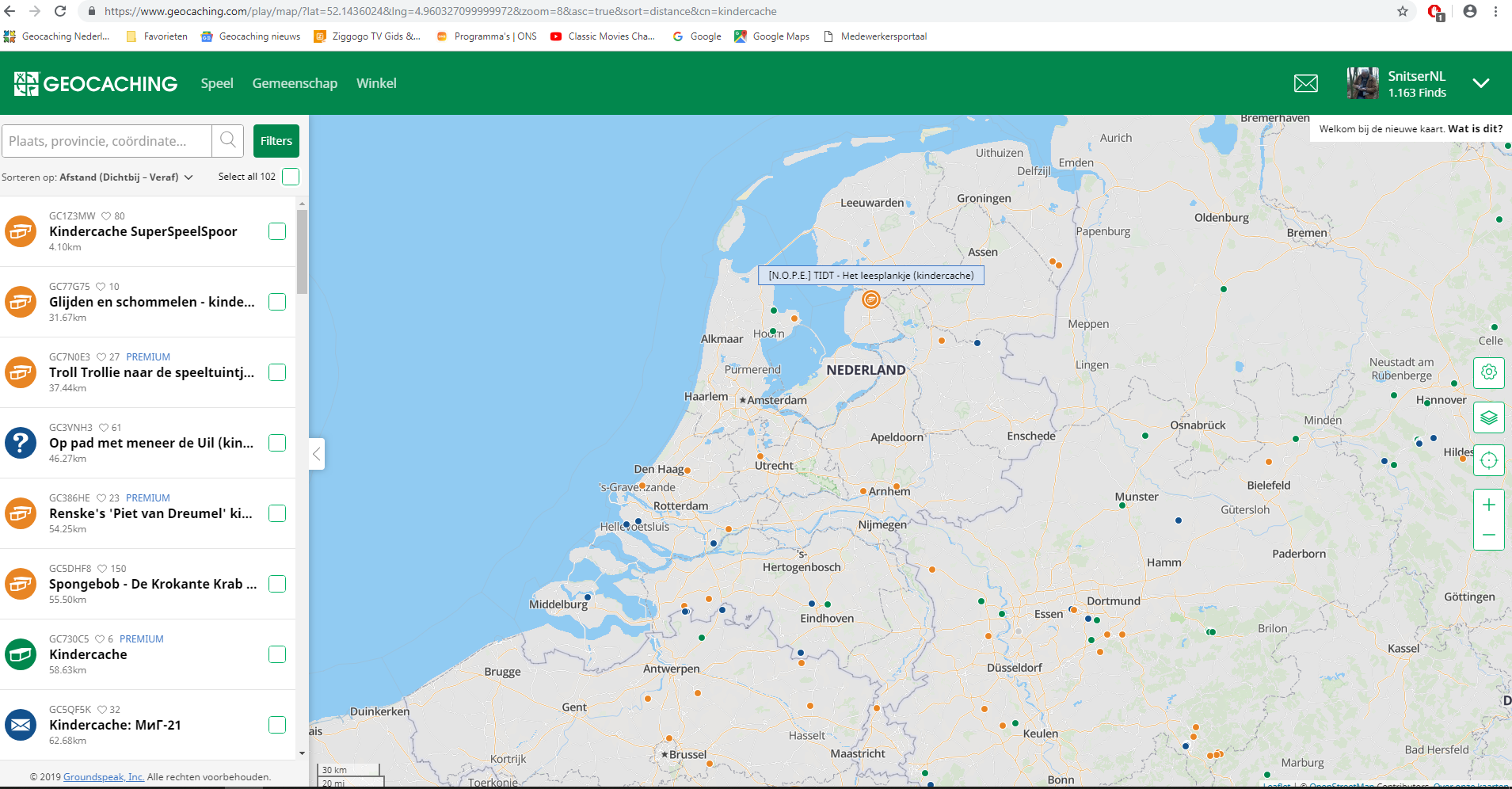Center map on my location
This screenshot has height=789, width=1512.
(1488, 460)
